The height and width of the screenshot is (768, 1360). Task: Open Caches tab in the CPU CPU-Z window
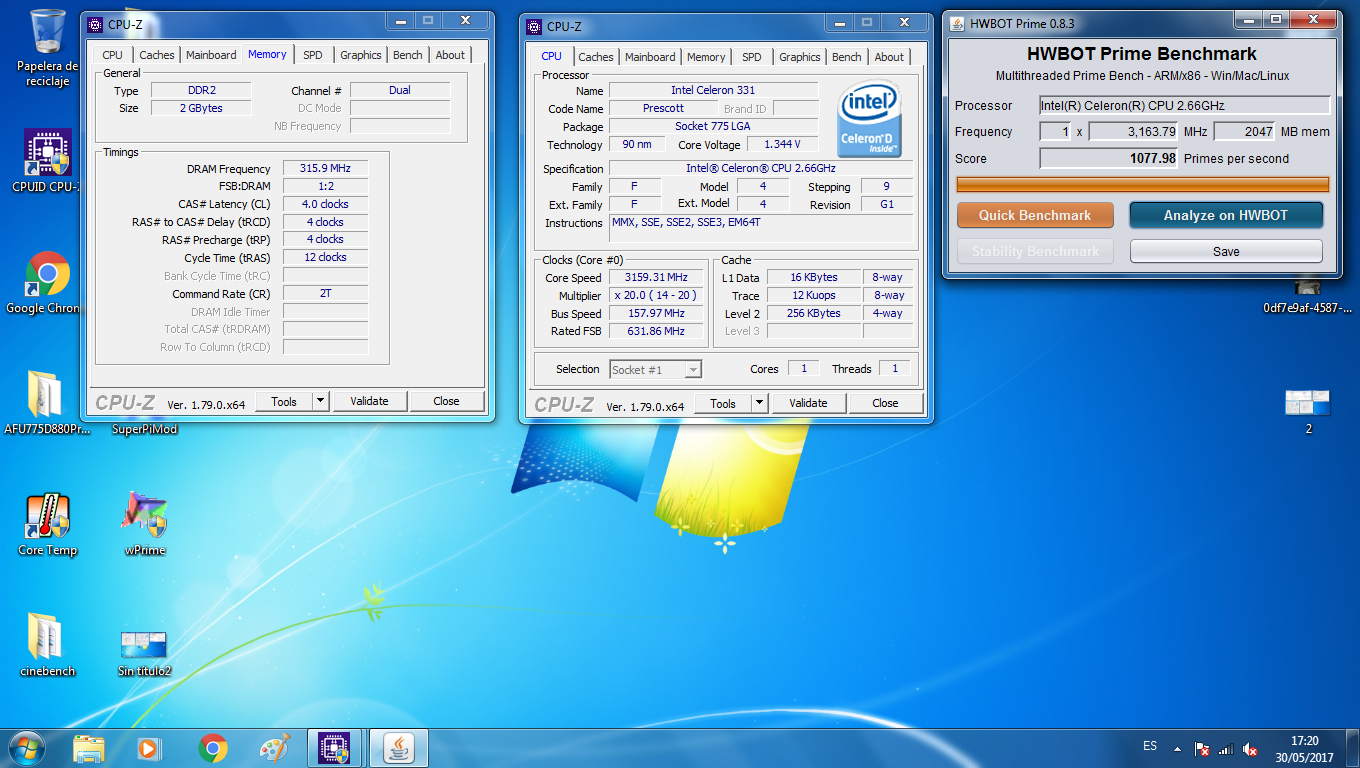pos(596,57)
